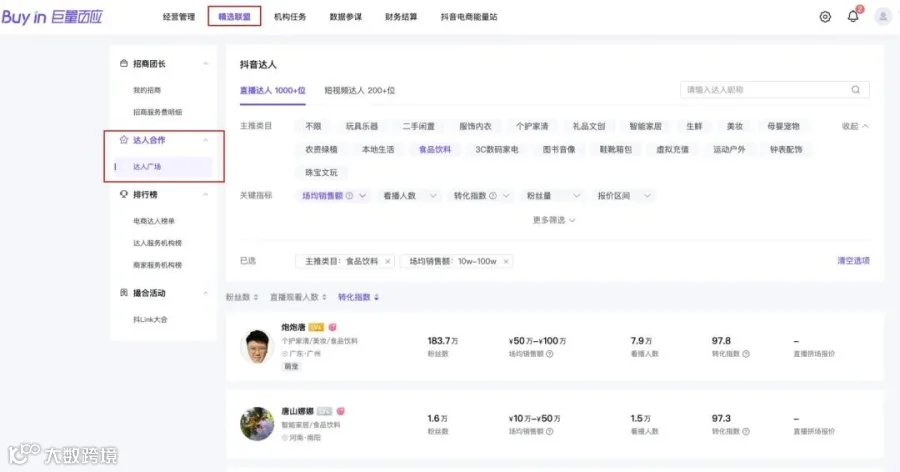Select the 美妆 category chip
900x472 pixels.
point(735,126)
